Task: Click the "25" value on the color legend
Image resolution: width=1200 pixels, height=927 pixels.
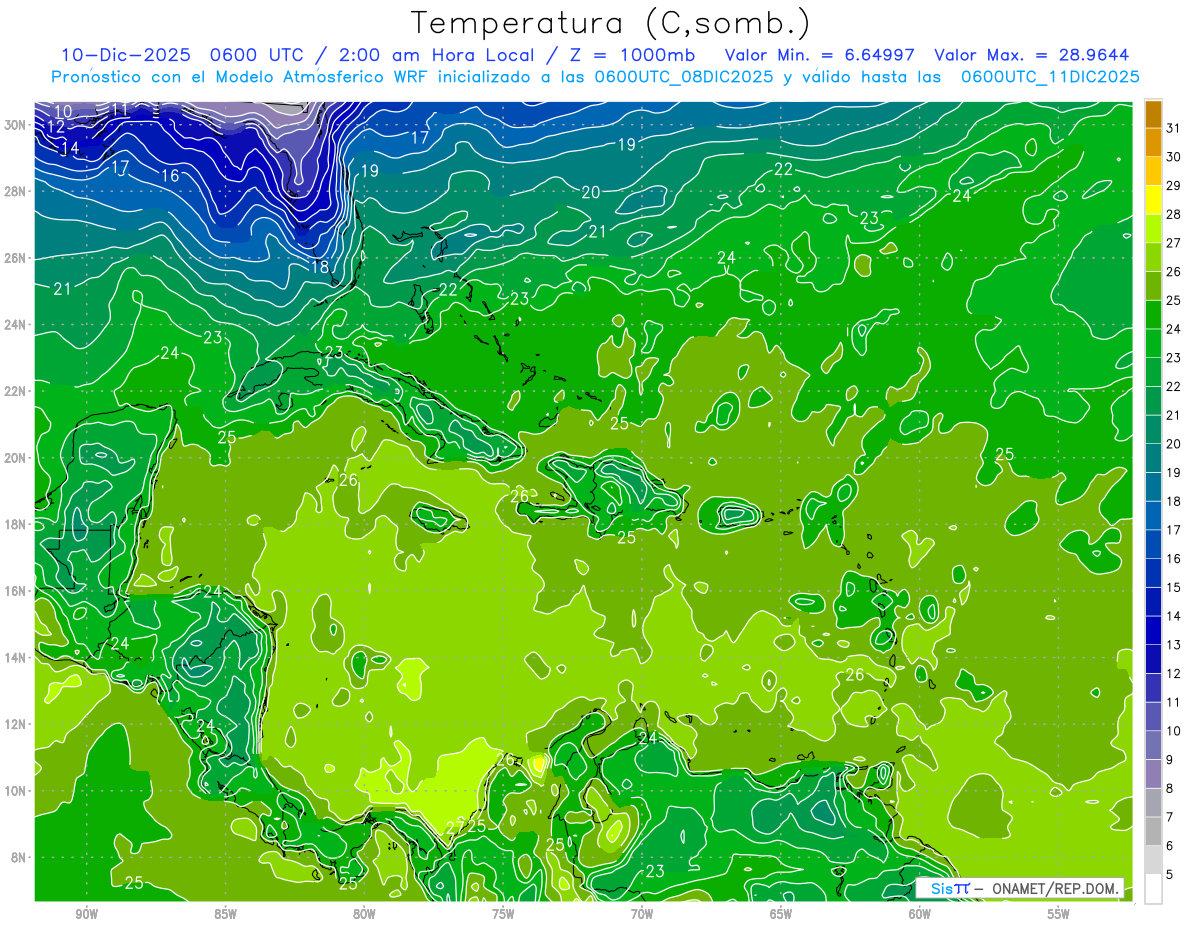Action: click(x=1174, y=300)
